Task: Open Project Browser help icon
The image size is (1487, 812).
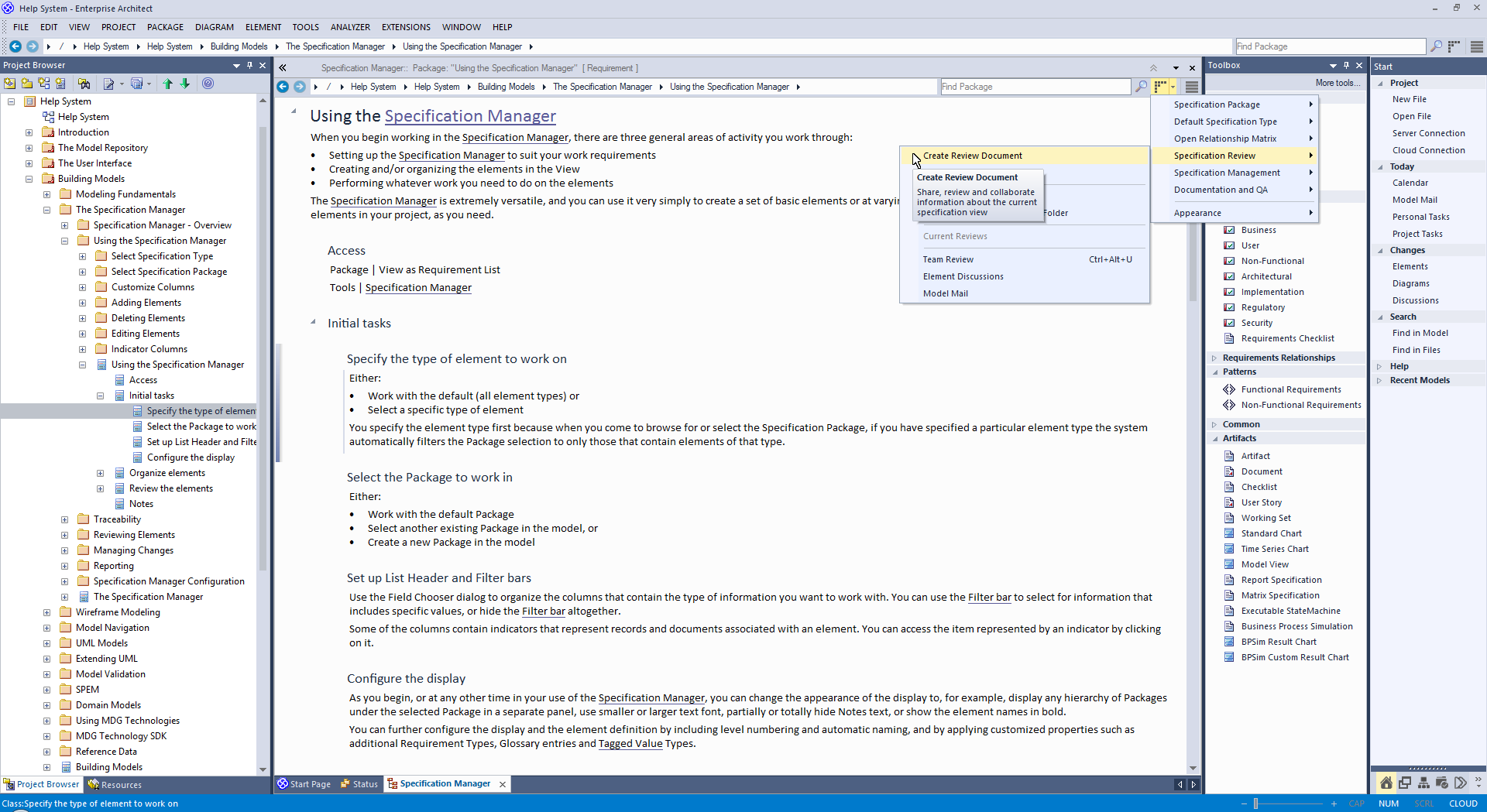Action: (208, 84)
